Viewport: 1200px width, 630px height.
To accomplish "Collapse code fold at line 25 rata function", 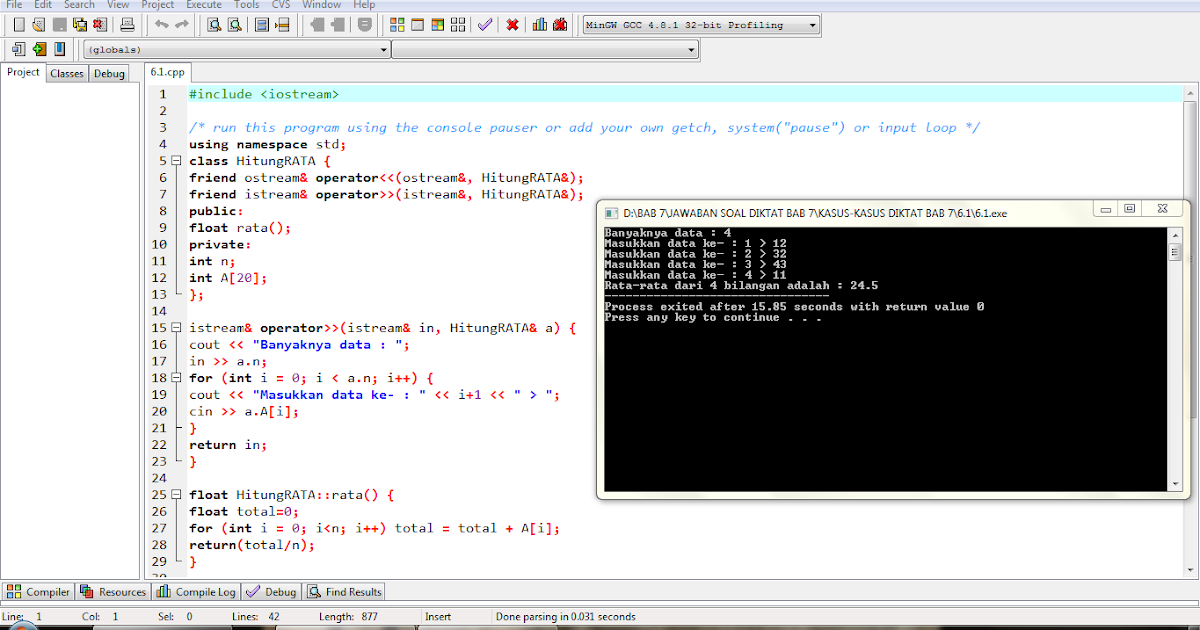I will coord(176,495).
